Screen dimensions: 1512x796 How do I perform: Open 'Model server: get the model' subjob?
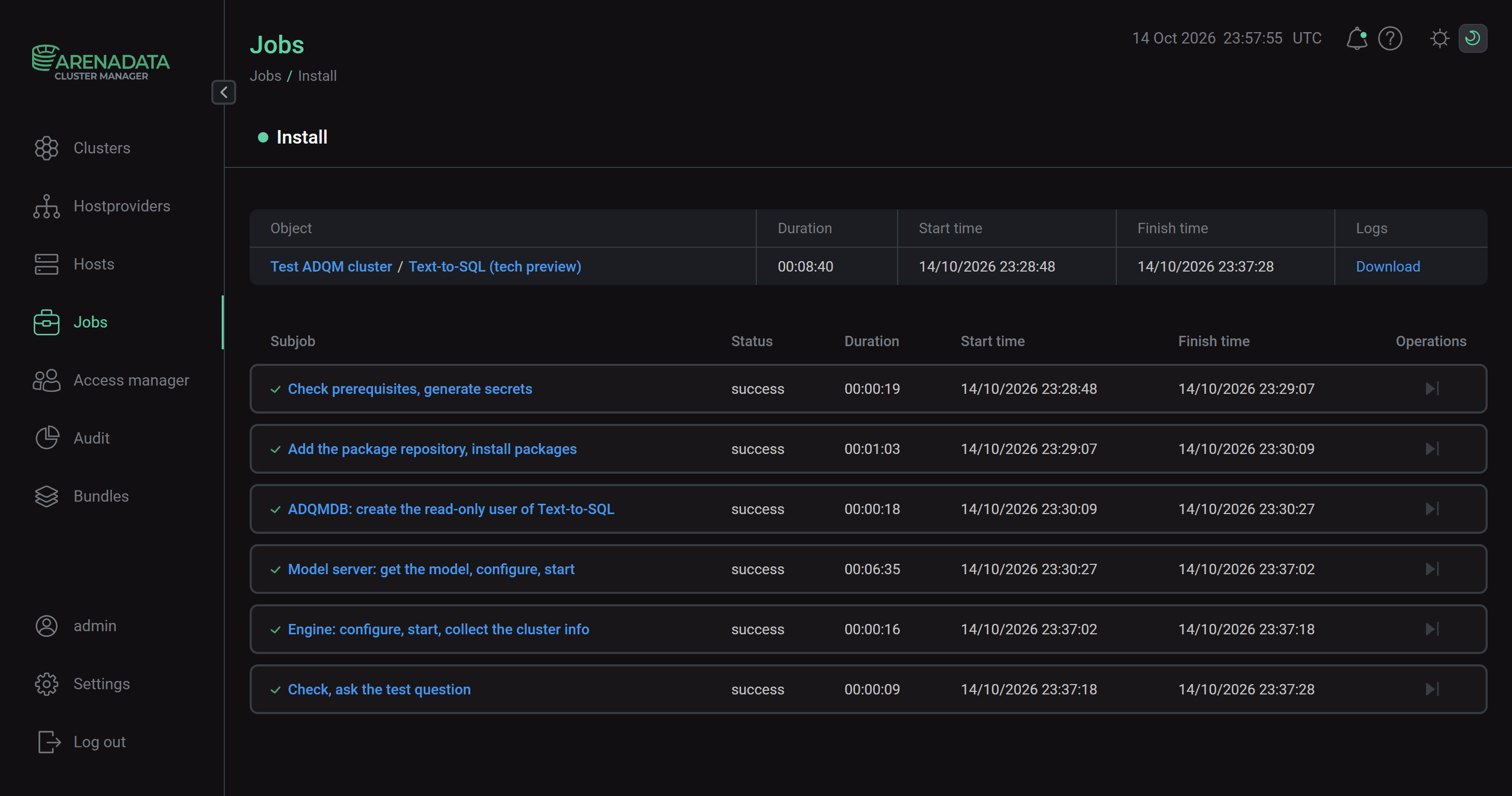[431, 570]
